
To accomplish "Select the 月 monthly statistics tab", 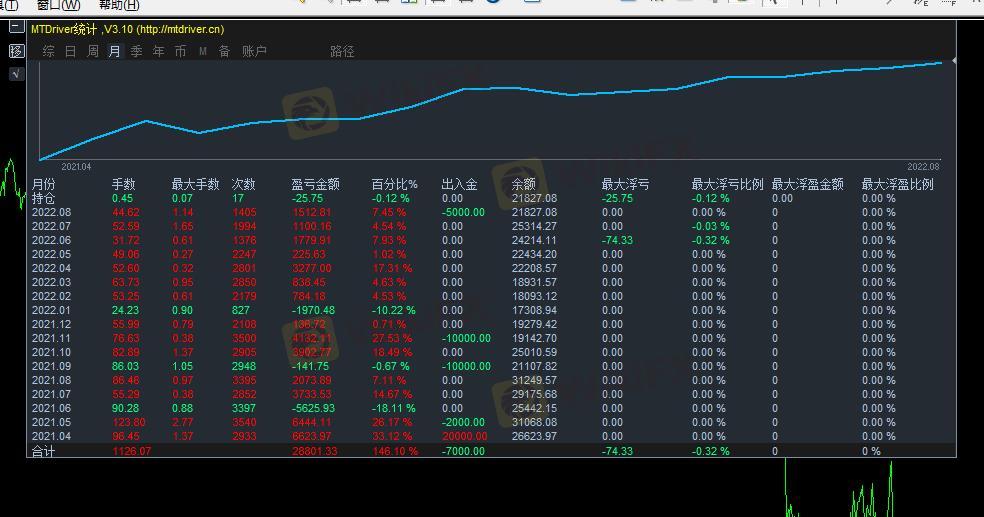I will [115, 51].
